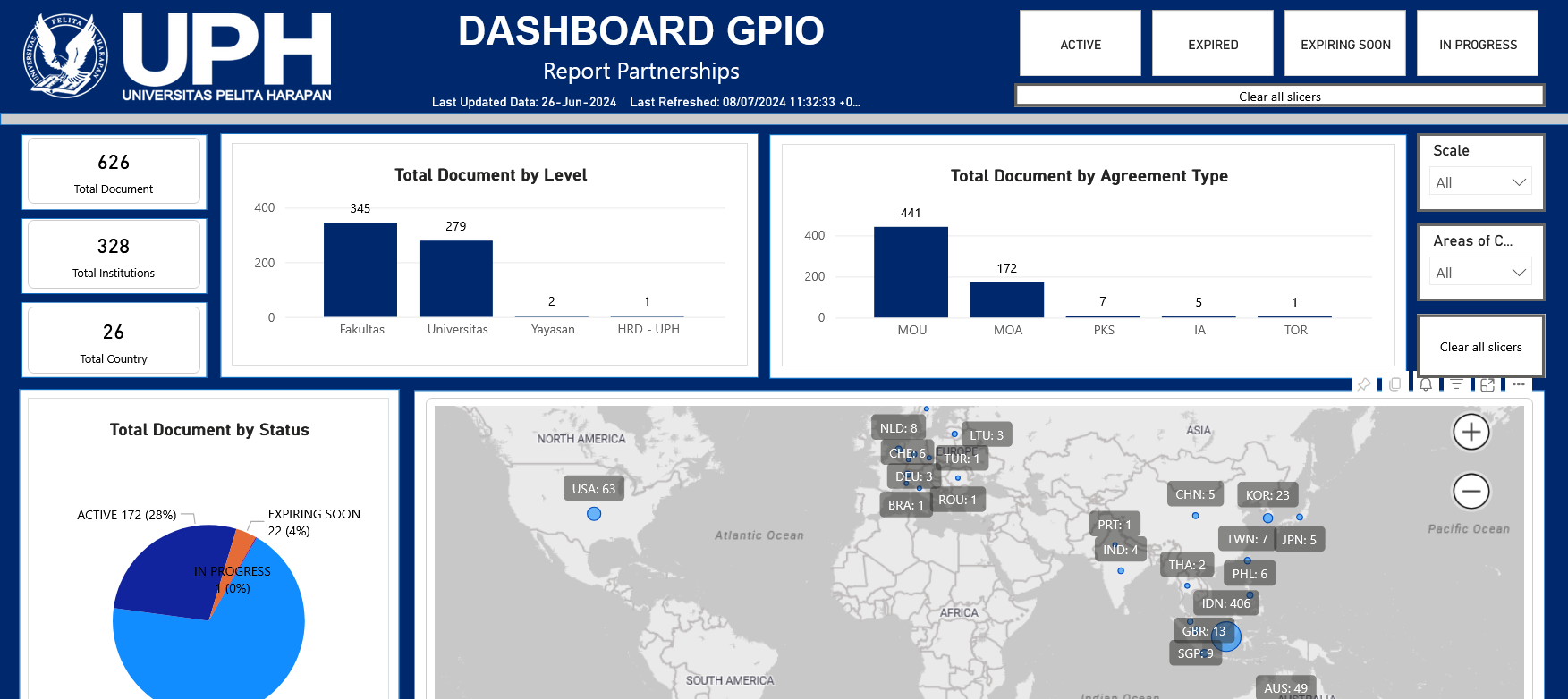Click the IDN: 406 map label

[1226, 603]
